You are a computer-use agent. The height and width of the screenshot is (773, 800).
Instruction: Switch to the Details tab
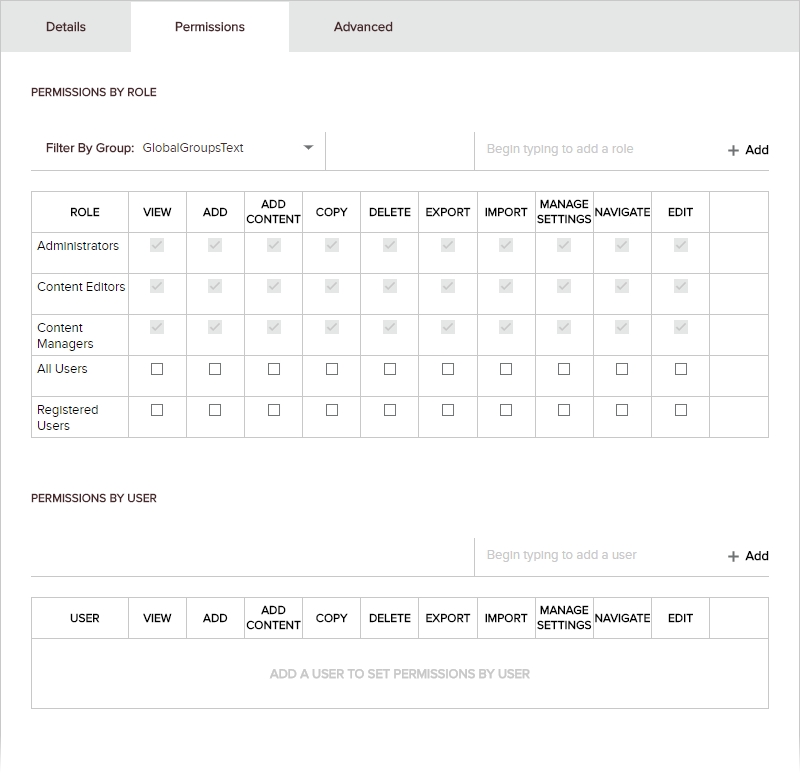pos(66,27)
